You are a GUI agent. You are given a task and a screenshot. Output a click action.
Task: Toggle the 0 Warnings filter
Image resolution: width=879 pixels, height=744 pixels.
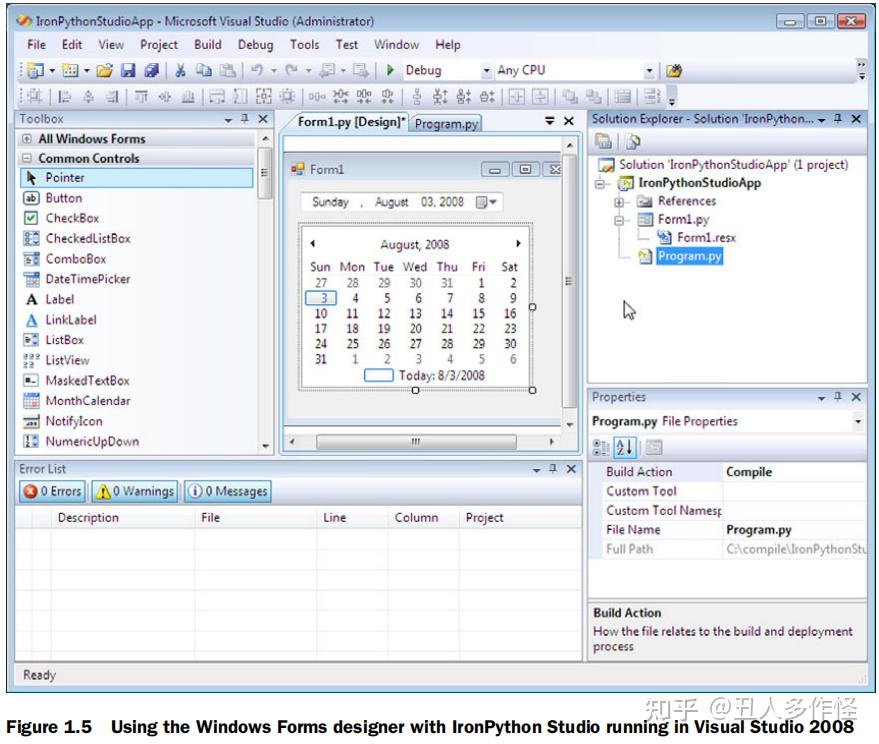click(x=135, y=491)
